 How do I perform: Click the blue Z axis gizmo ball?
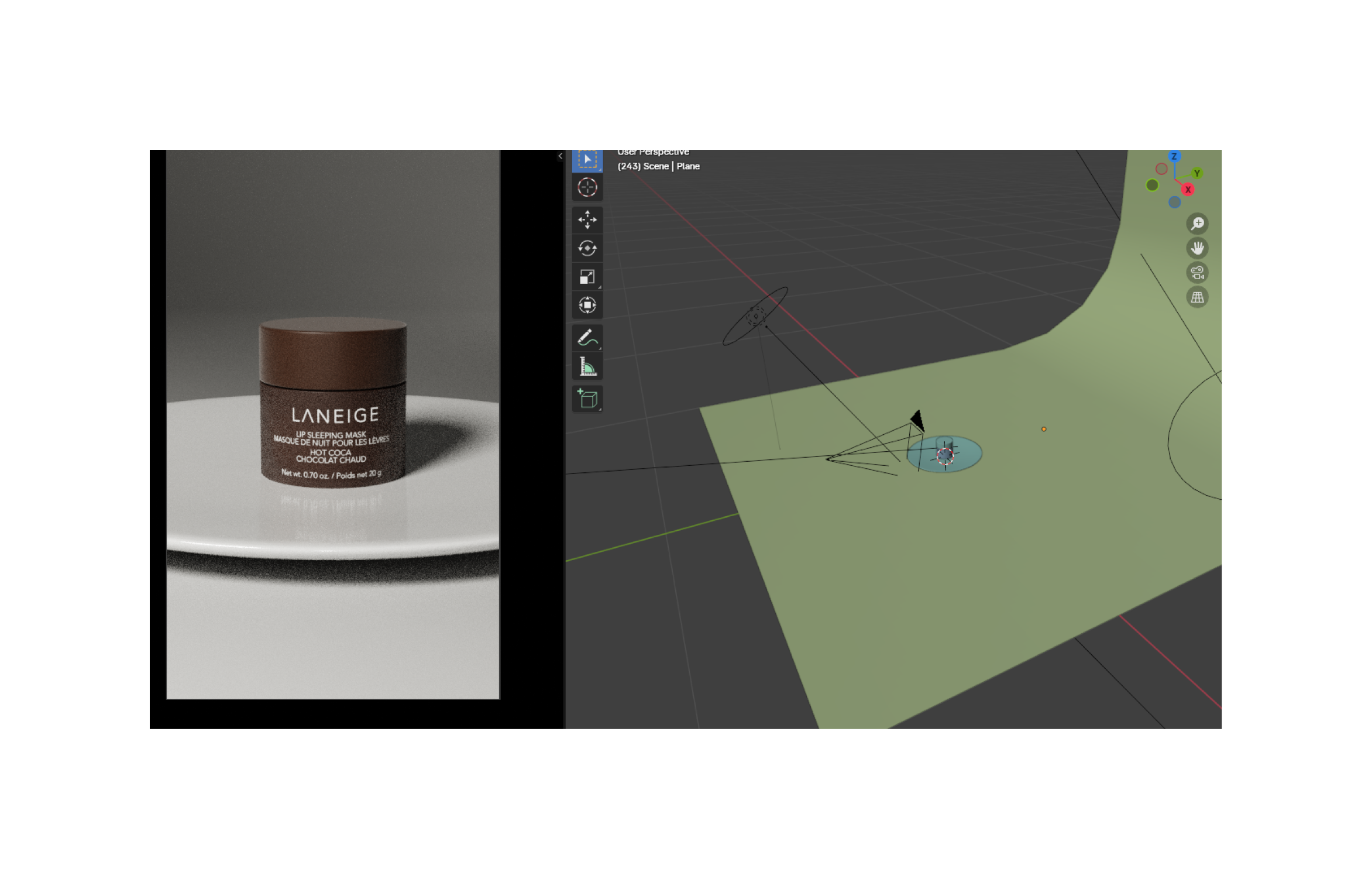pyautogui.click(x=1174, y=156)
